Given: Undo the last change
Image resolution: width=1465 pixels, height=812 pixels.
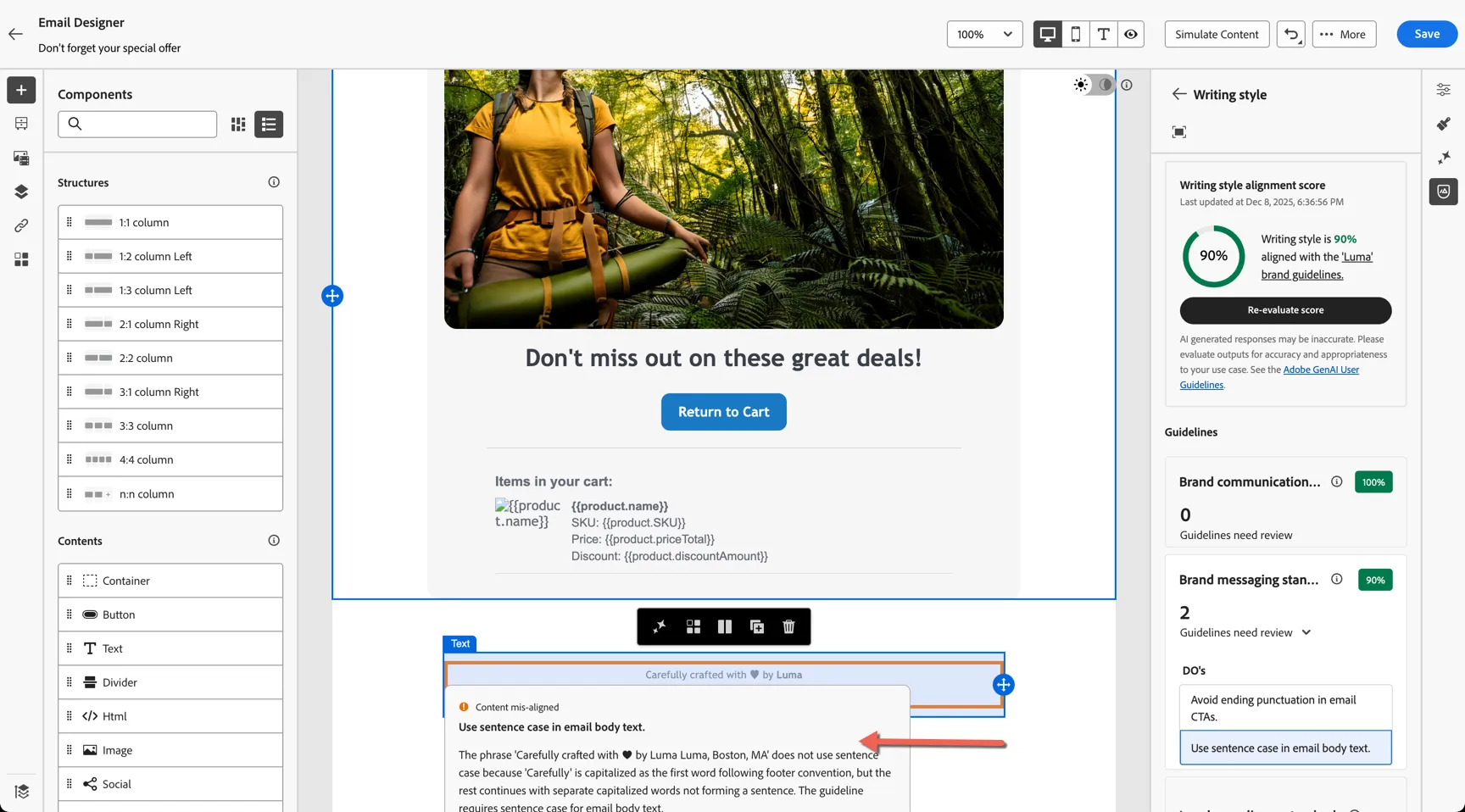Looking at the screenshot, I should point(1291,34).
